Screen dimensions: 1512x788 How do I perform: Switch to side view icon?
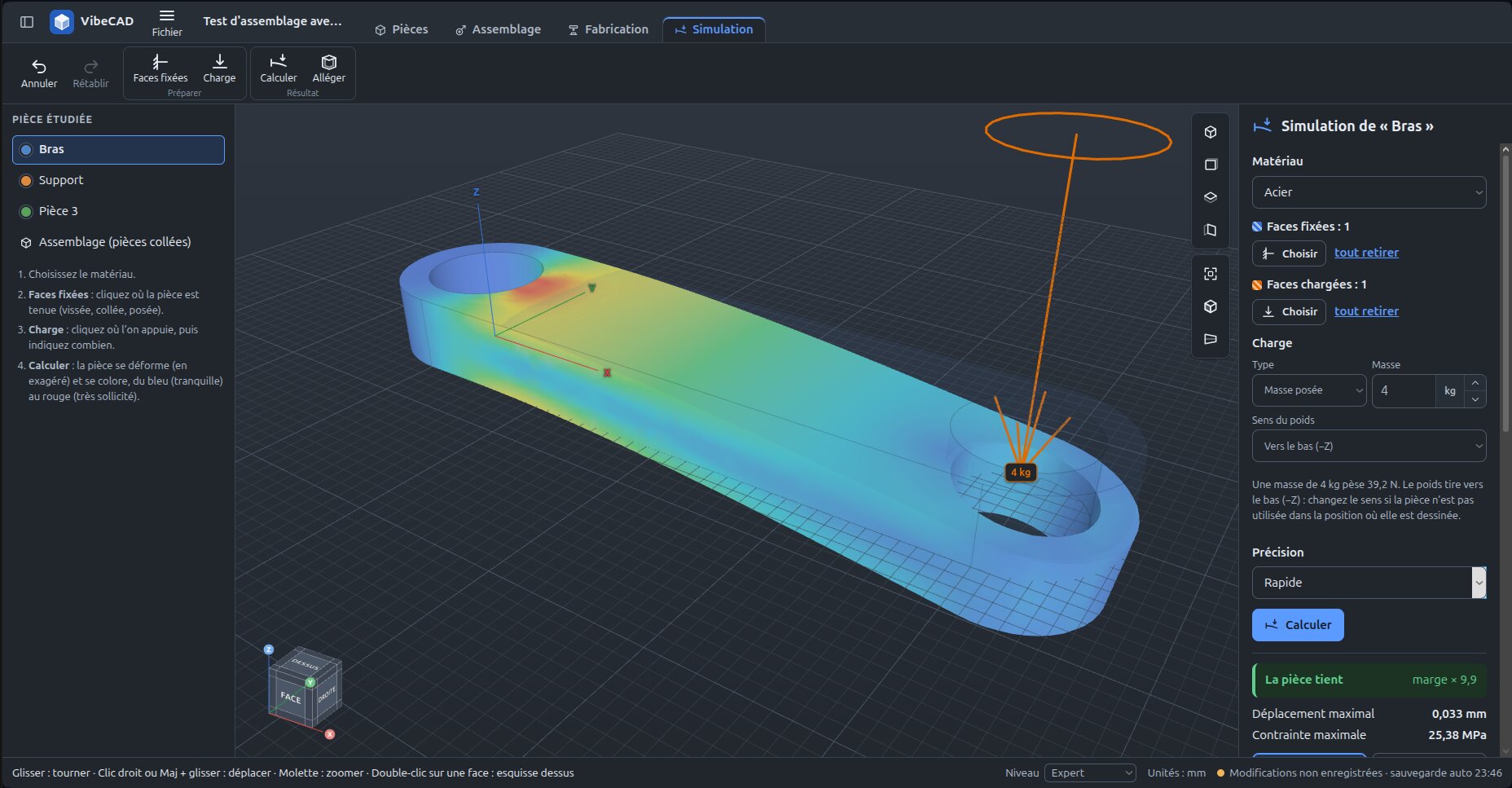[1211, 230]
